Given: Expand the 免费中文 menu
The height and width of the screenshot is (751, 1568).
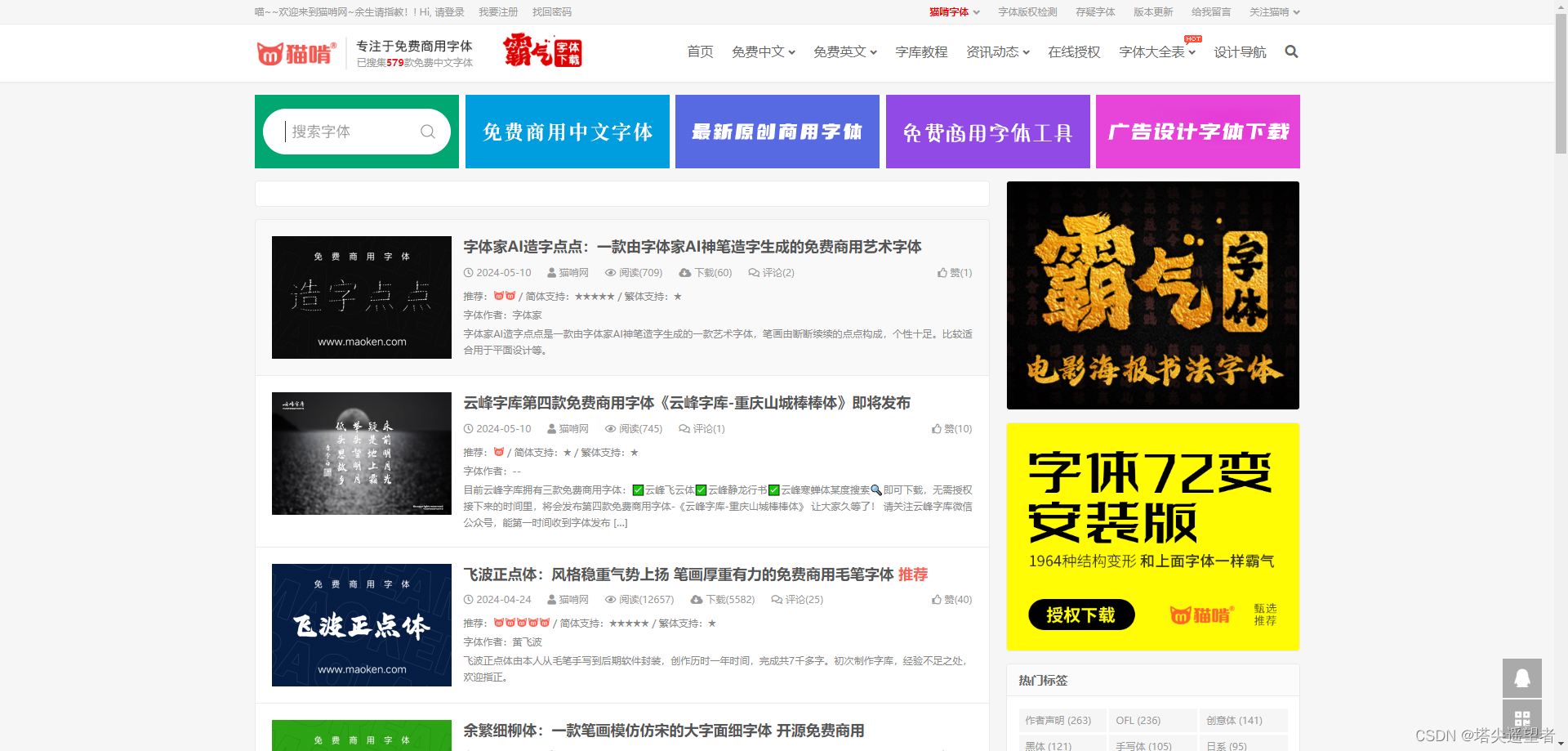Looking at the screenshot, I should point(764,51).
